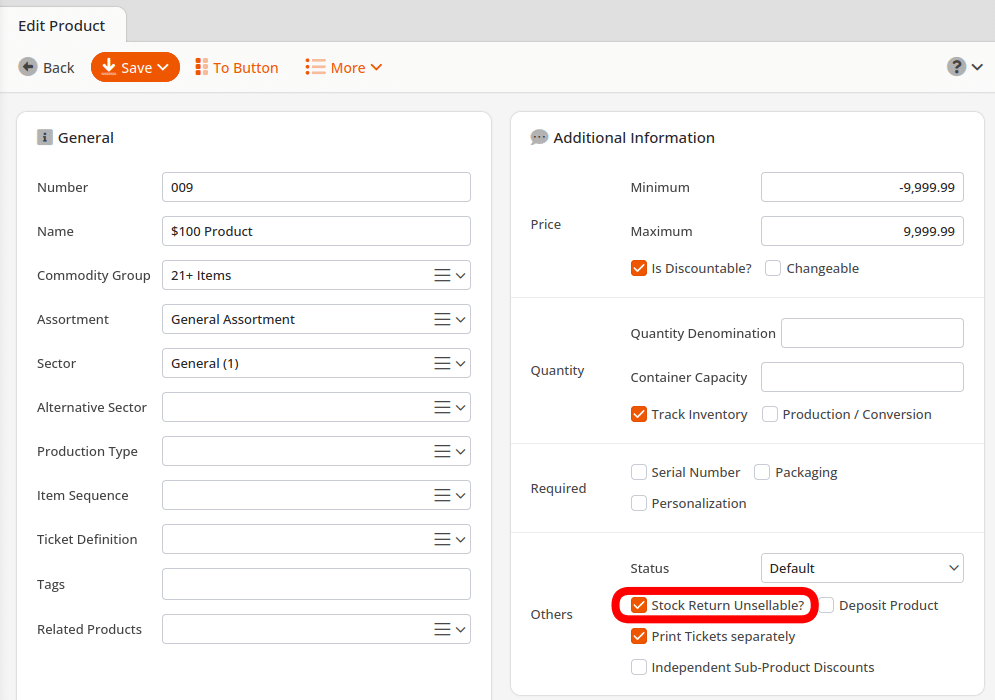Screen dimensions: 995x700
Task: Disable the Track Inventory checkbox
Action: 639,414
